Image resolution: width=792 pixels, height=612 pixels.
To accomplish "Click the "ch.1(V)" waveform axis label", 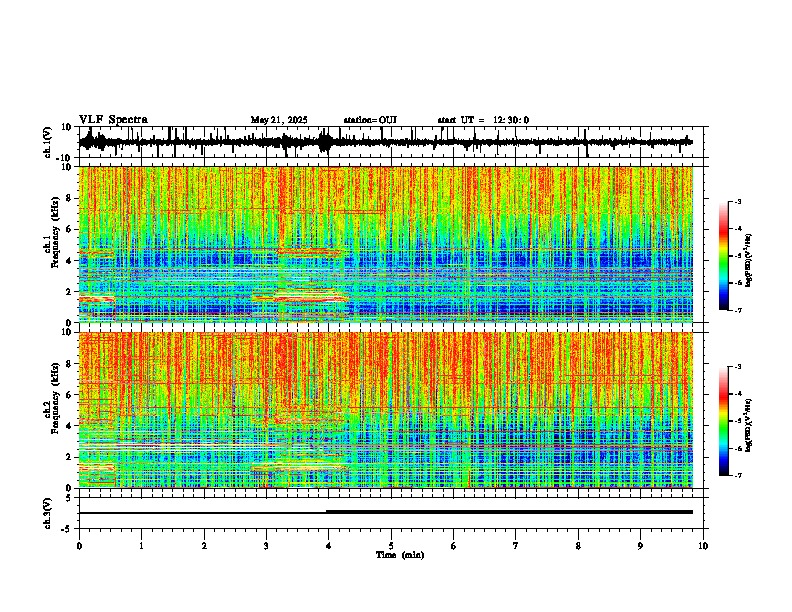I will coord(47,143).
